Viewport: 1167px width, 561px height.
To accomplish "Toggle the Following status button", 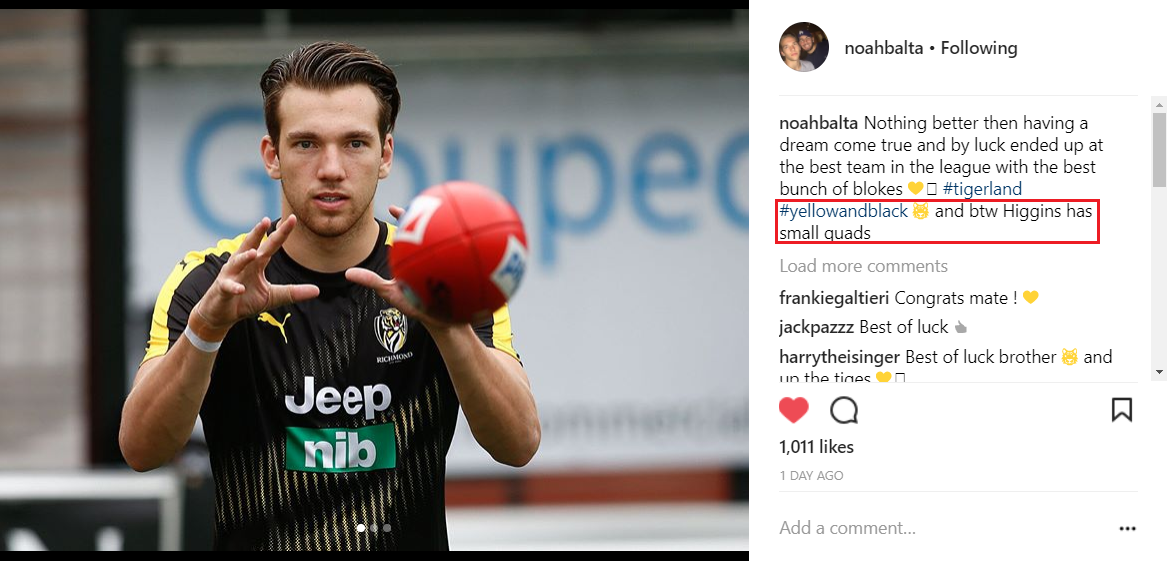I will (979, 48).
